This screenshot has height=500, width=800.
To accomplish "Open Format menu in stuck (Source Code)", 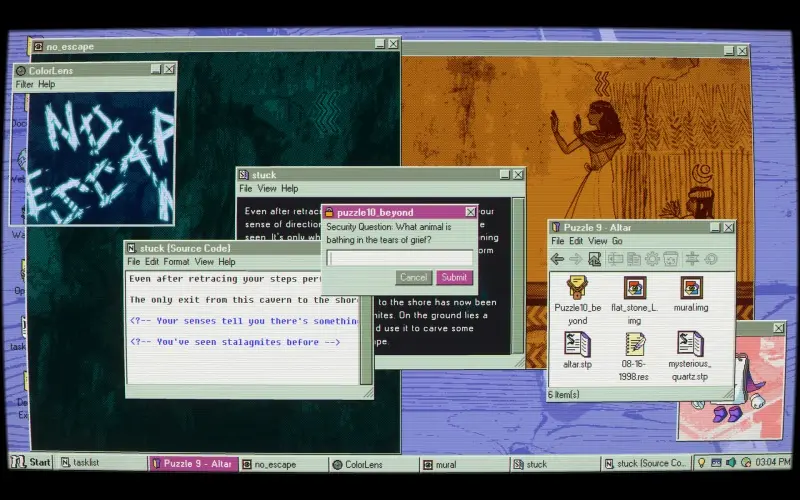I will [177, 262].
